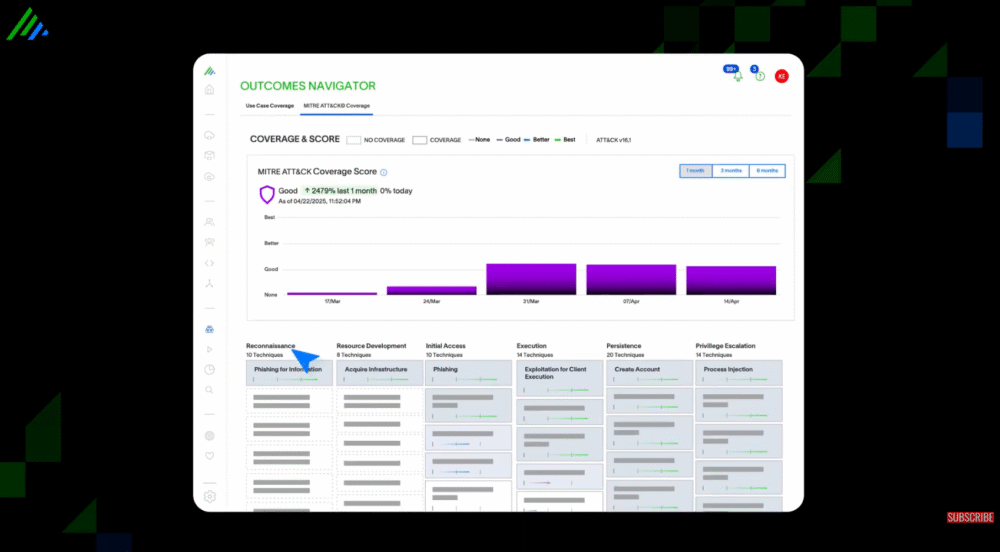This screenshot has height=552, width=1000.
Task: Click the ATT&CK v16.1 version label
Action: [614, 140]
